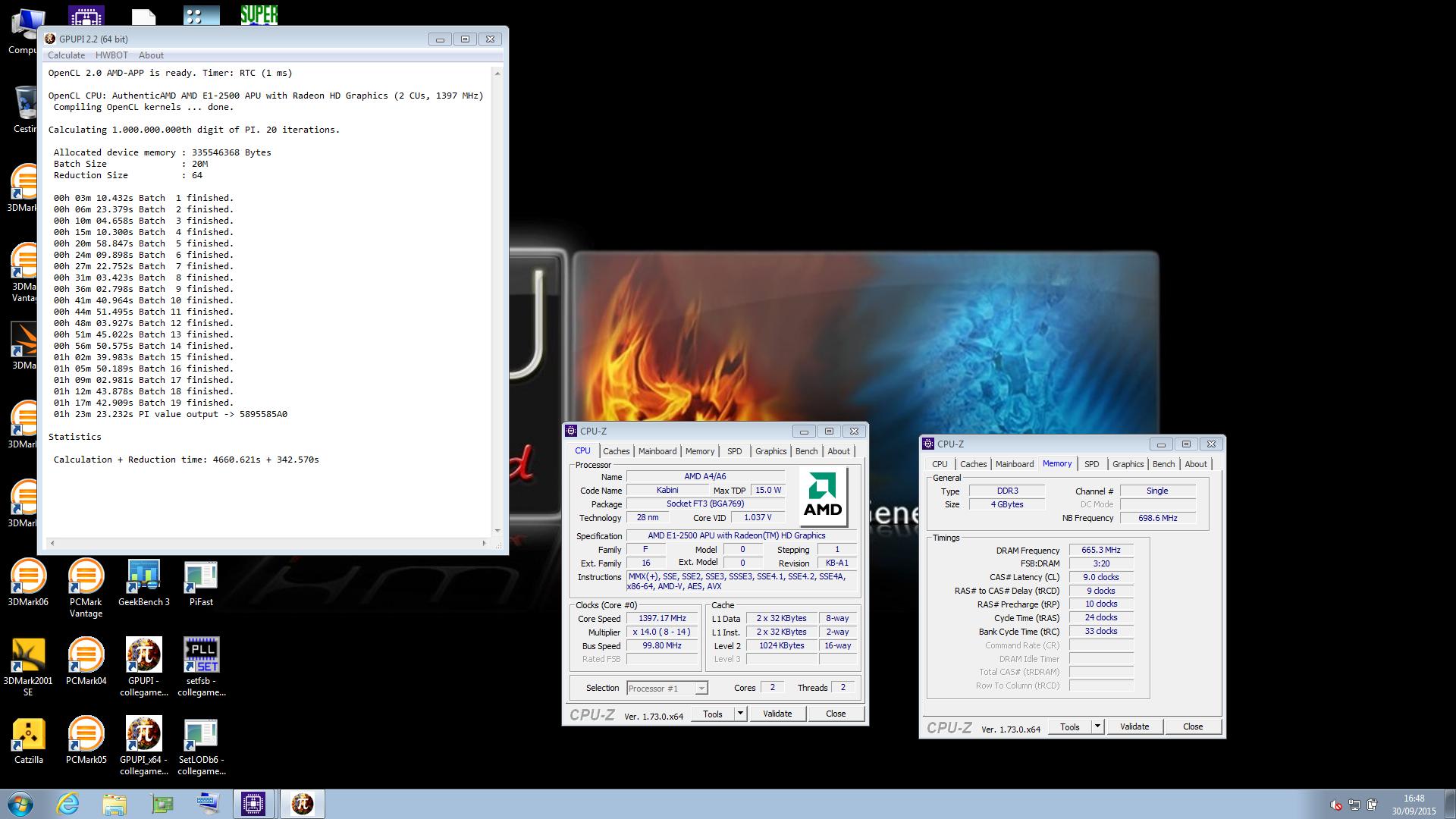Click the muted volume tray icon
Viewport: 1456px width, 819px height.
[1335, 805]
